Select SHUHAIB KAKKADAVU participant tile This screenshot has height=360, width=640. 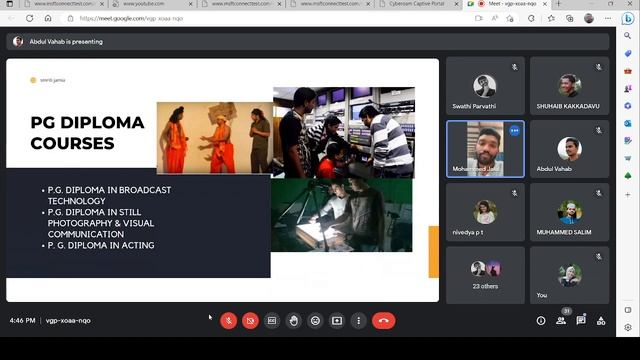click(x=569, y=86)
